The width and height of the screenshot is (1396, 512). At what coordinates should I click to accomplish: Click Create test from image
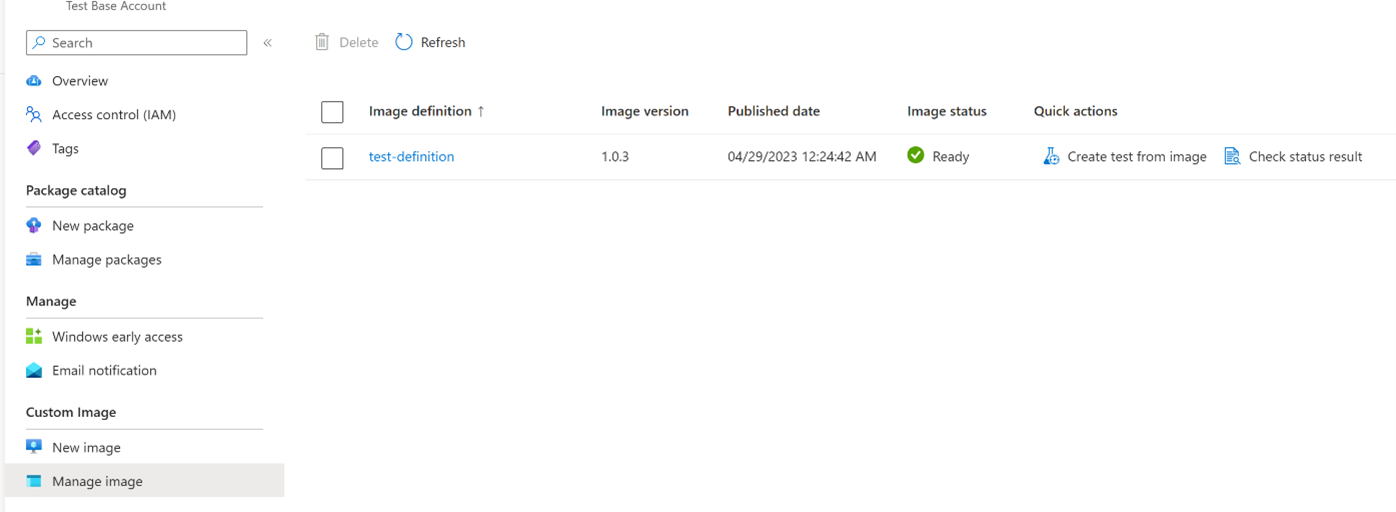tap(1125, 157)
